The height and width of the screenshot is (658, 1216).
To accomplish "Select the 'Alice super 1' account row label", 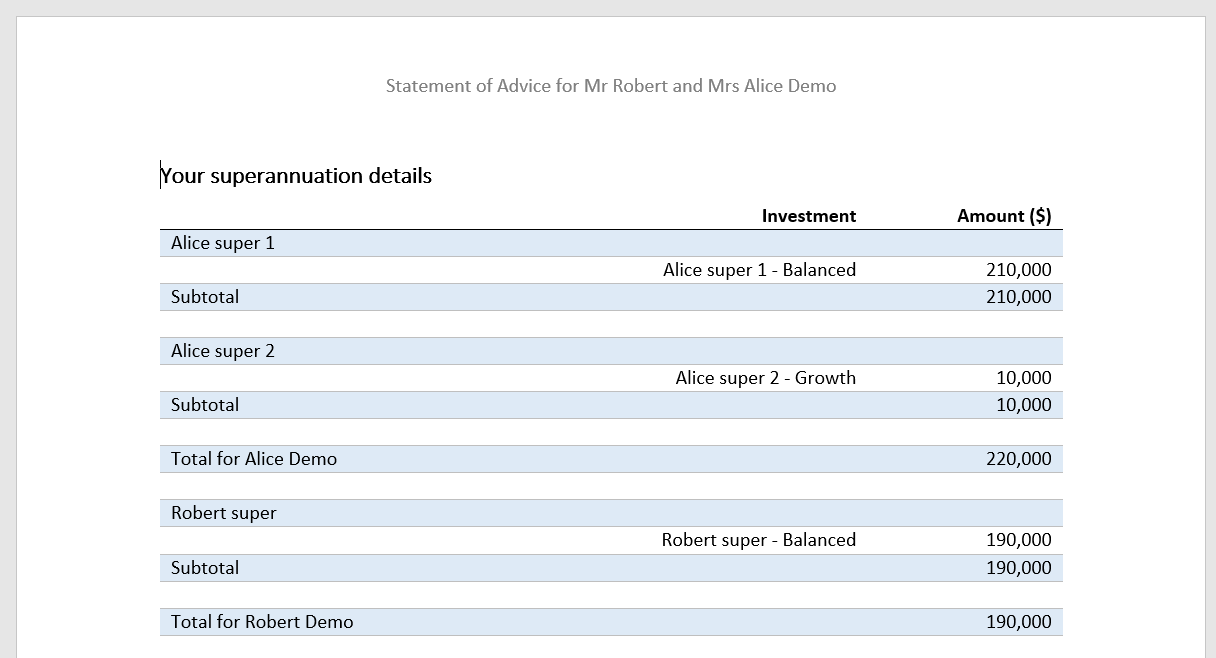I will pyautogui.click(x=222, y=243).
